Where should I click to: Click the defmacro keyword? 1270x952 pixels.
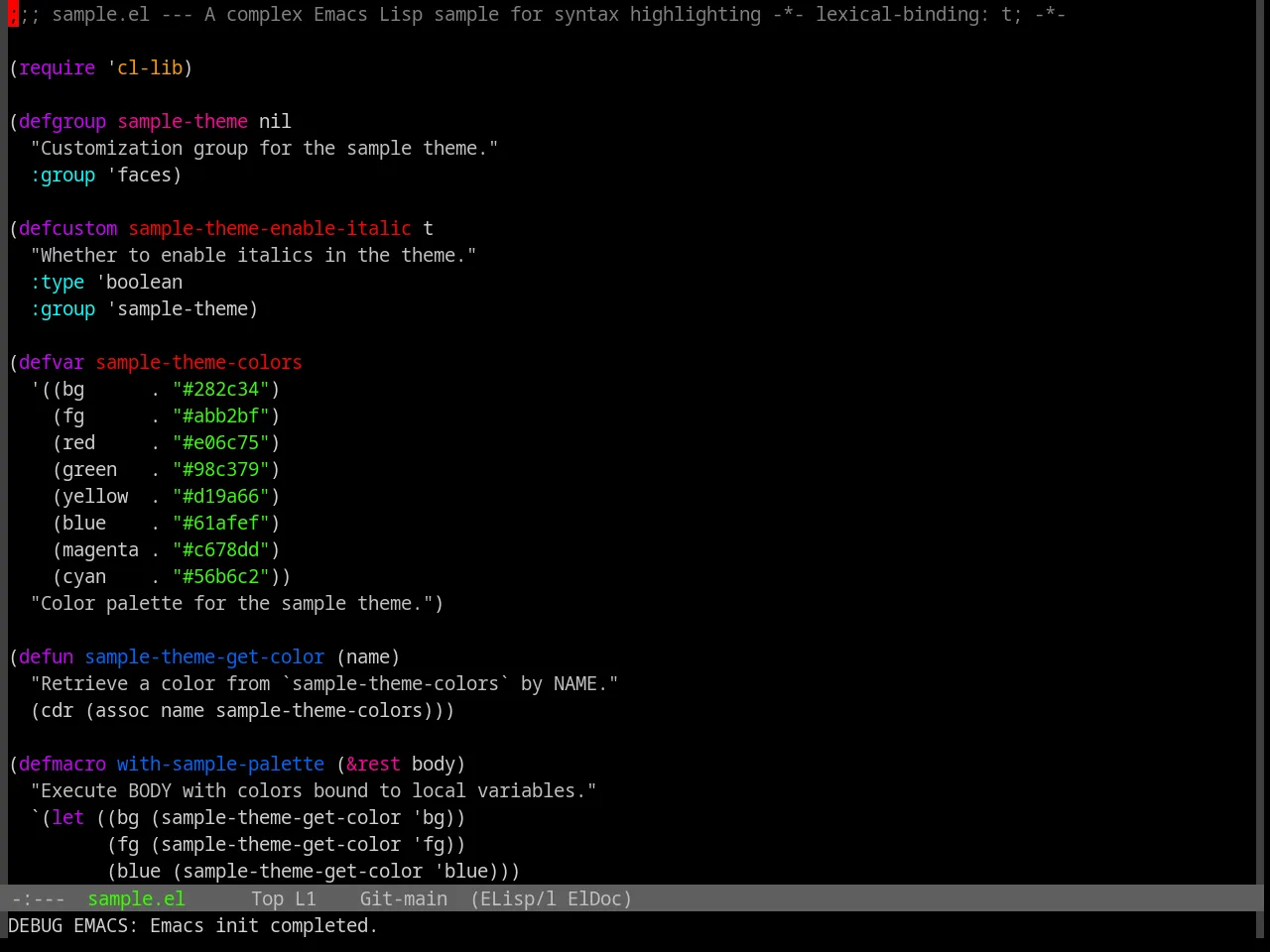pyautogui.click(x=63, y=764)
